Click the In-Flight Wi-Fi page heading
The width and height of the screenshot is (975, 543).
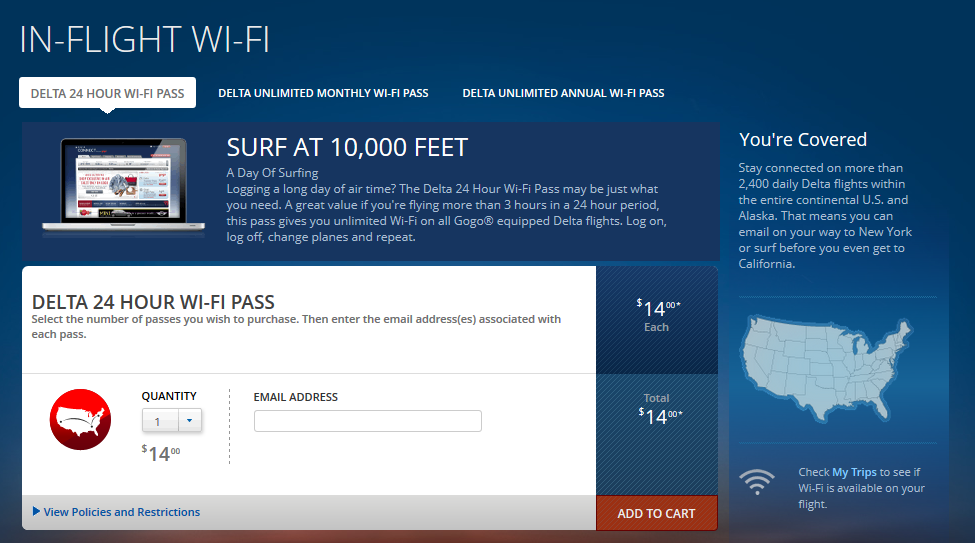(x=145, y=38)
